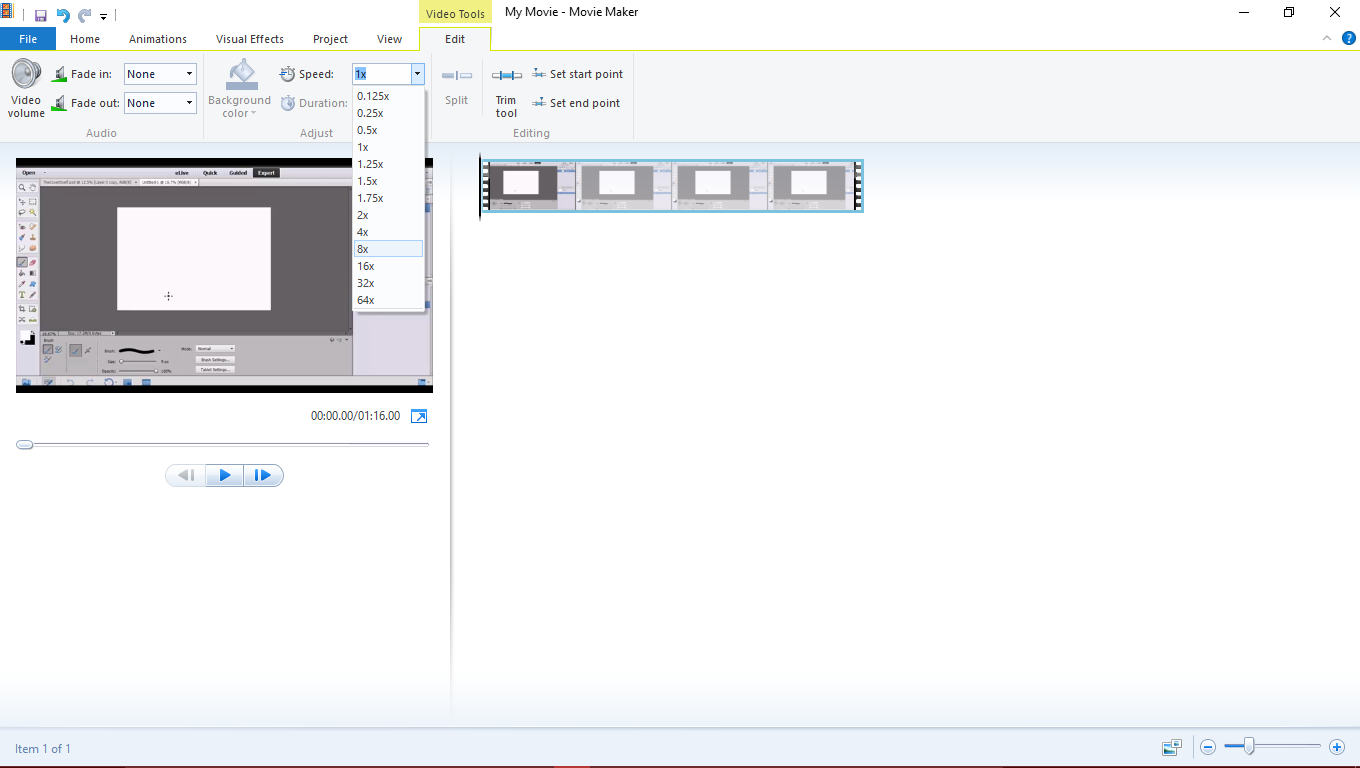1360x768 pixels.
Task: Open Video volume speaker control
Action: pos(26,88)
